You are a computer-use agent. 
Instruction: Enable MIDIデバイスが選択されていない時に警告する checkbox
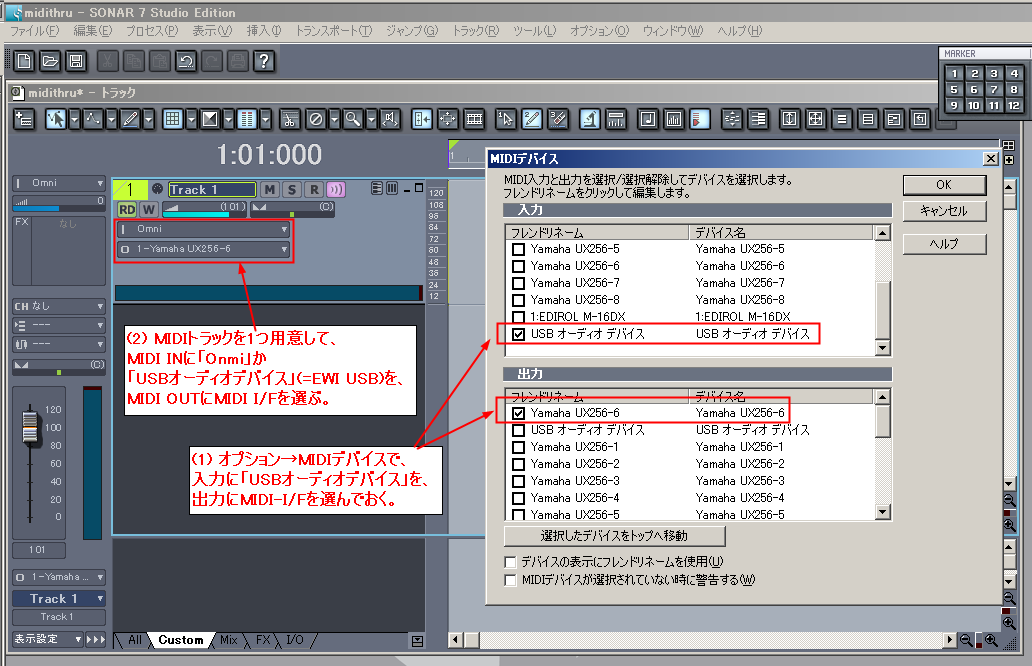coord(510,580)
